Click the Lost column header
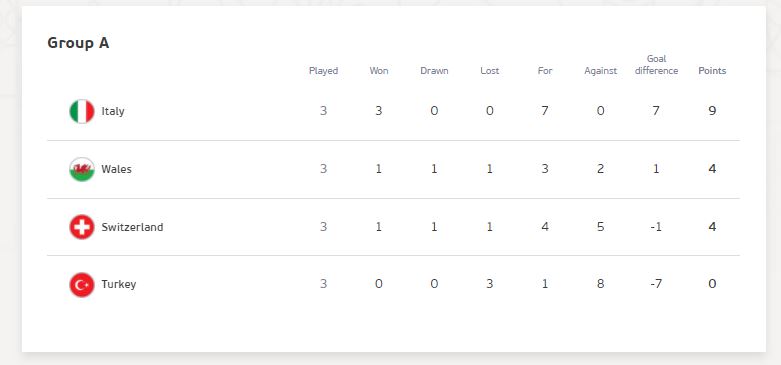This screenshot has width=781, height=365. (x=490, y=71)
